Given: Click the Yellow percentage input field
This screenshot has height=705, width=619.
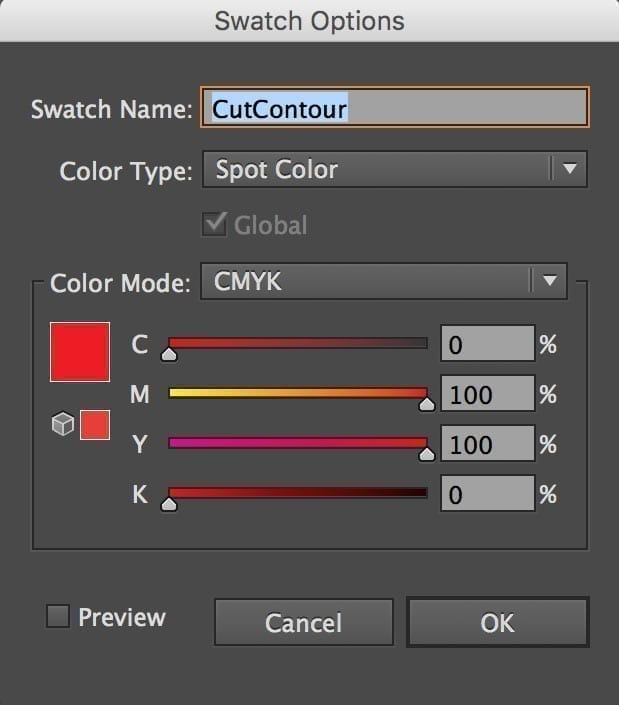Looking at the screenshot, I should [487, 443].
